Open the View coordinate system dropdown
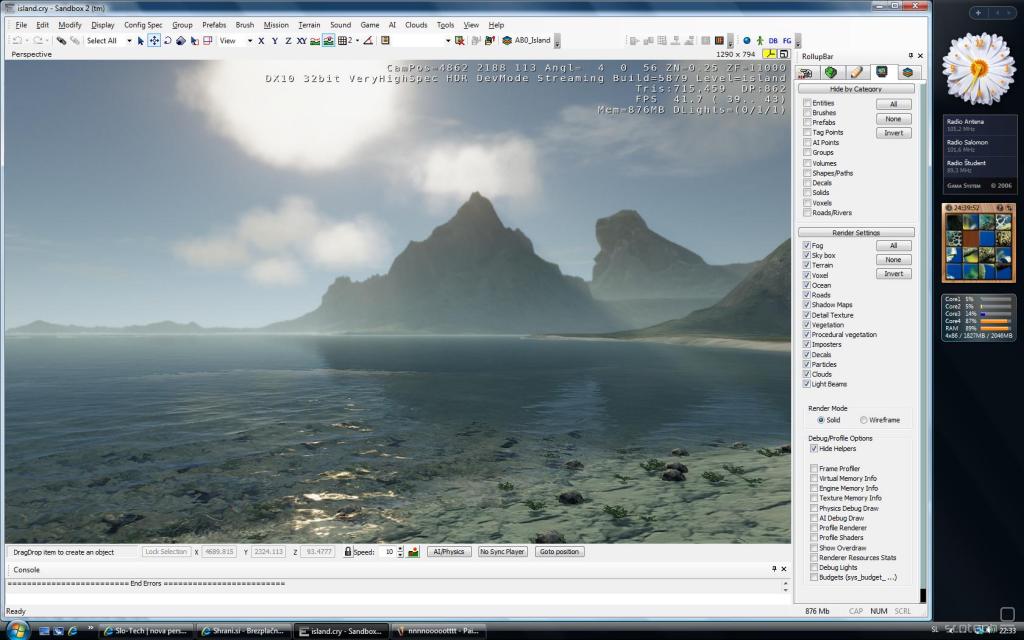Viewport: 1024px width, 640px height. 249,40
